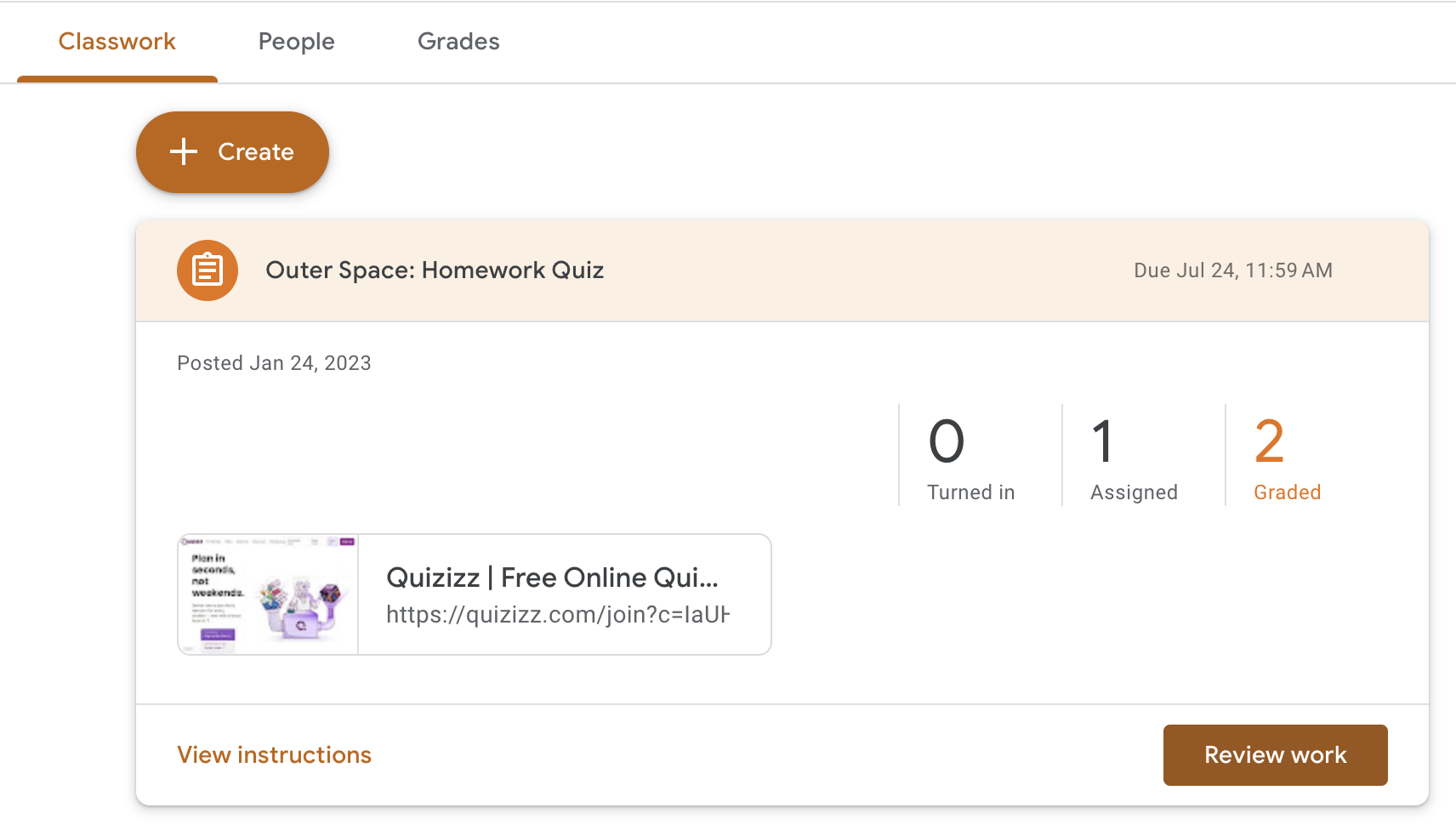Switch to the People tab
Image resolution: width=1456 pixels, height=836 pixels.
[x=297, y=42]
